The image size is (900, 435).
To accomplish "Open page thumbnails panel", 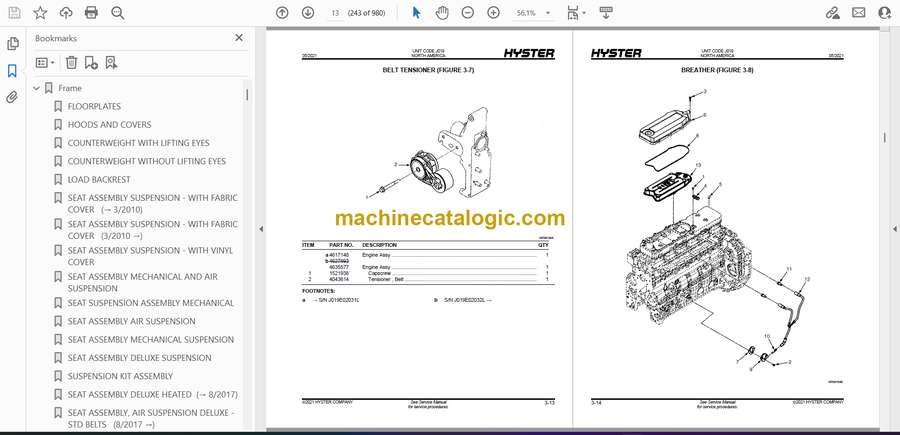I will click(12, 44).
